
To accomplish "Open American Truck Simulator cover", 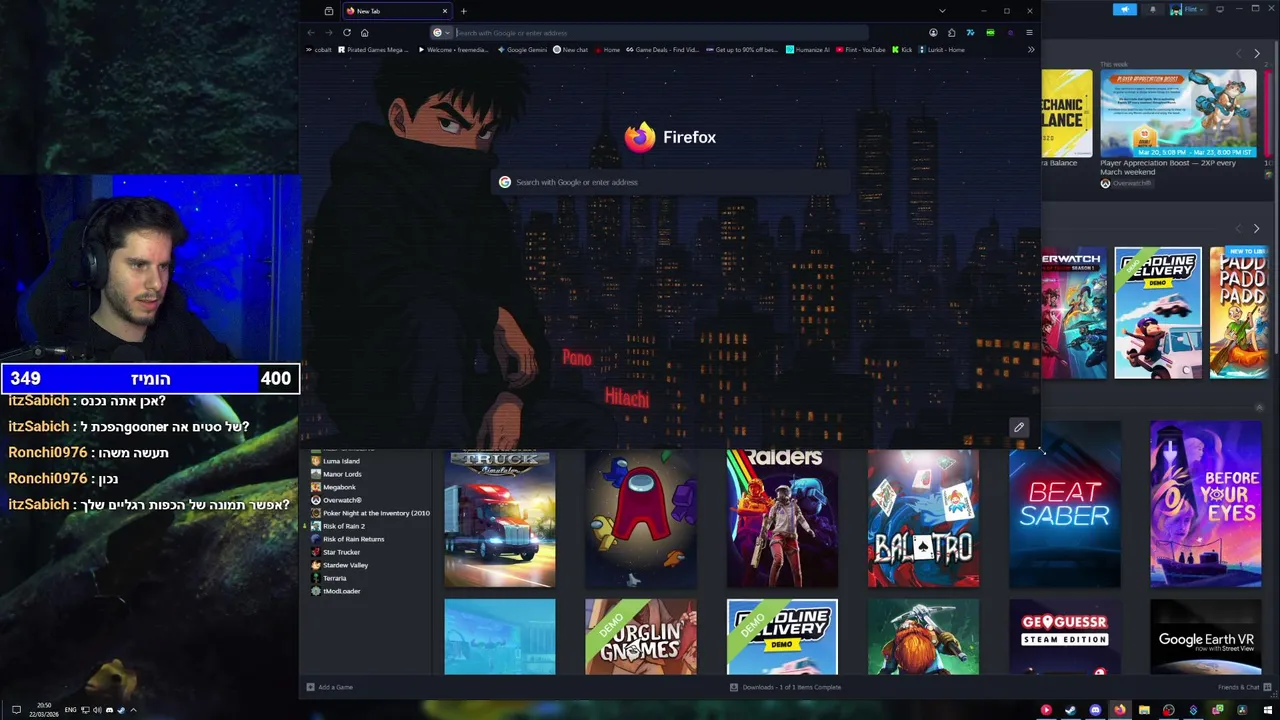I will pos(500,518).
